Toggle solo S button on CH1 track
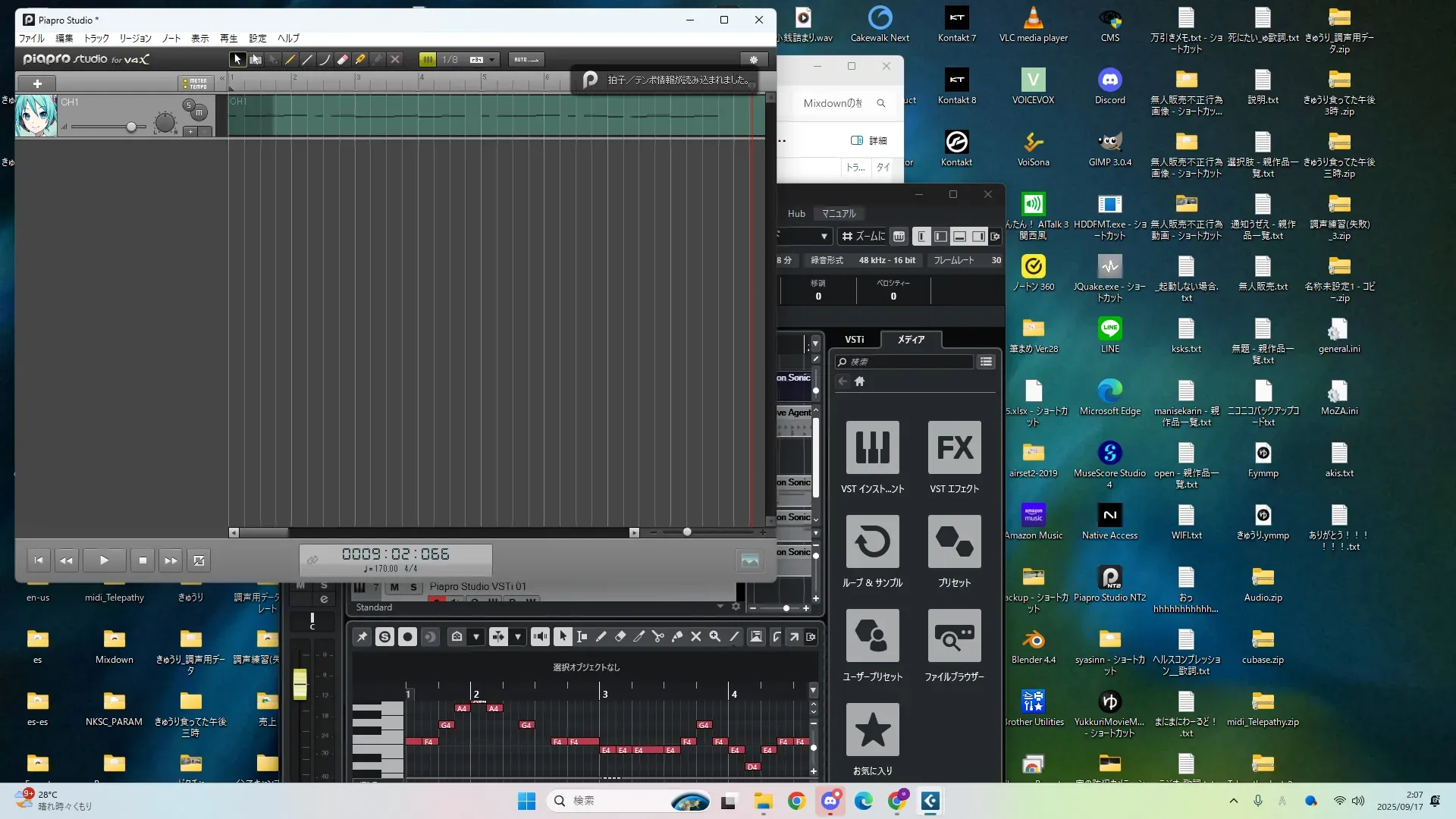1456x819 pixels. point(188,105)
